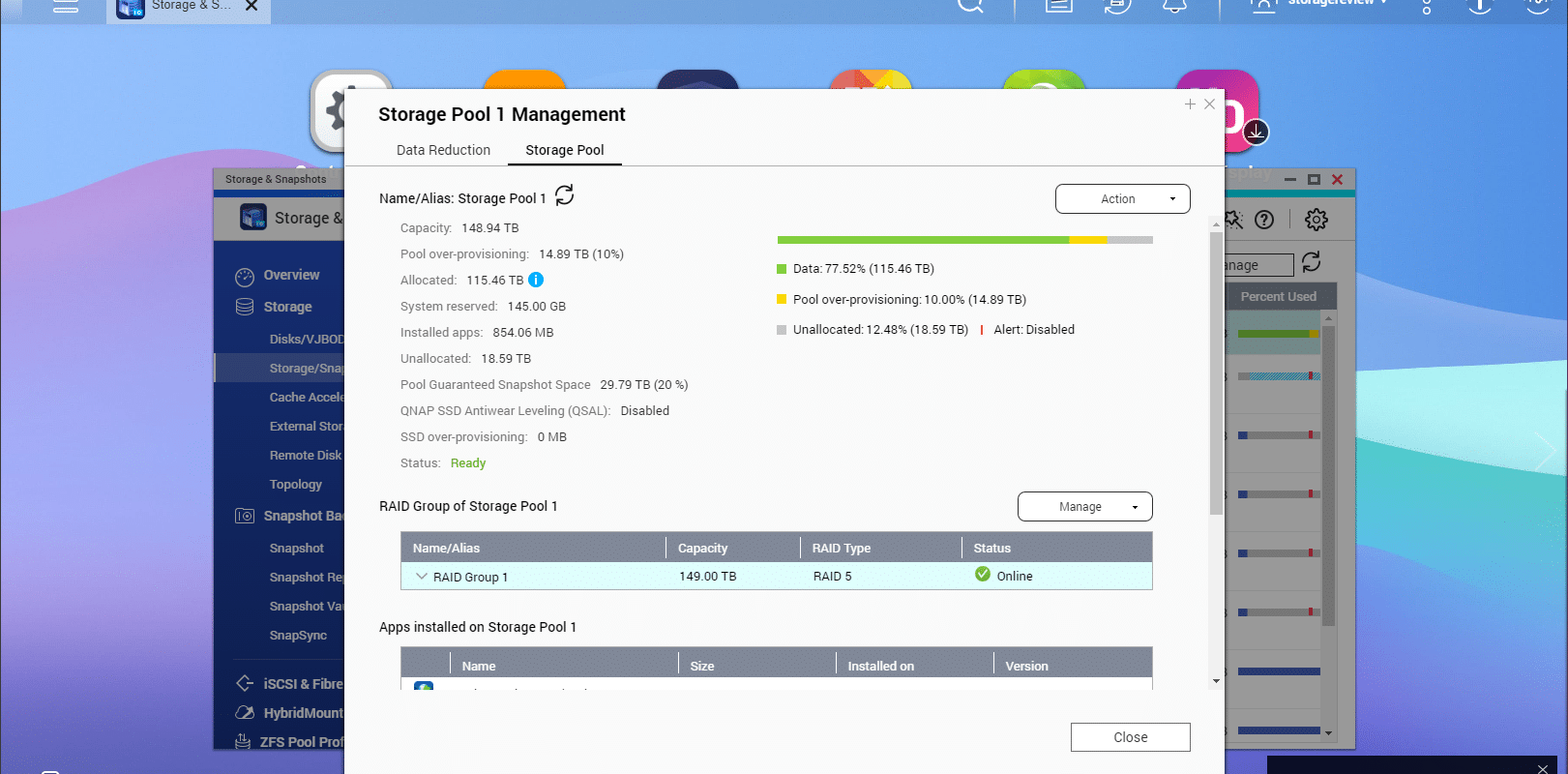This screenshot has width=1568, height=774.
Task: Open Topology in the sidebar
Action: [296, 484]
